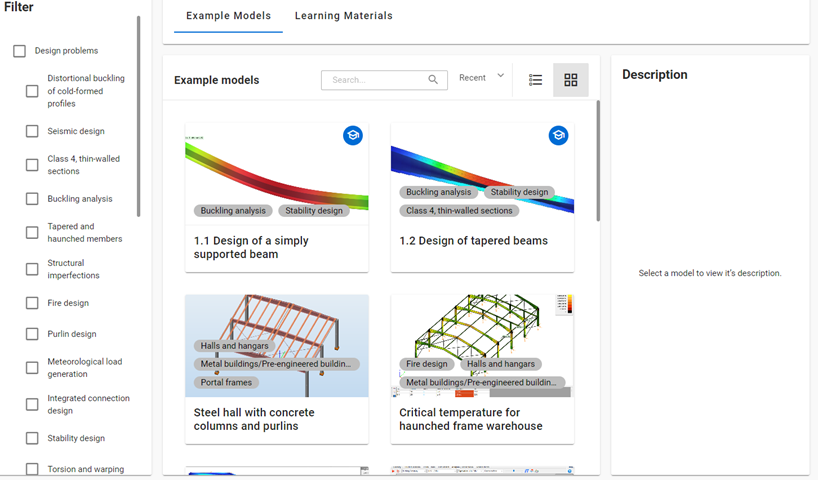This screenshot has height=480, width=818.
Task: Click graduation cap badge on tapered beams card
Action: point(558,136)
